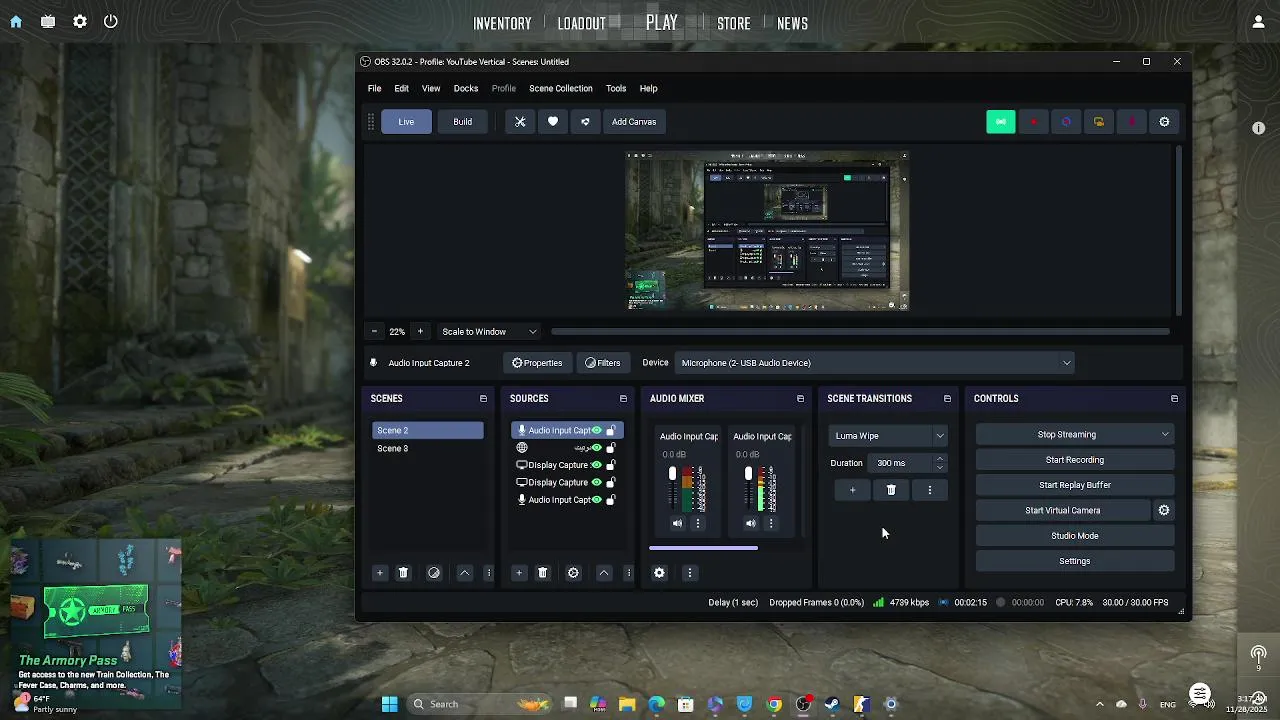Click the share arrow icon beside the heart
1280x720 pixels.
585,122
